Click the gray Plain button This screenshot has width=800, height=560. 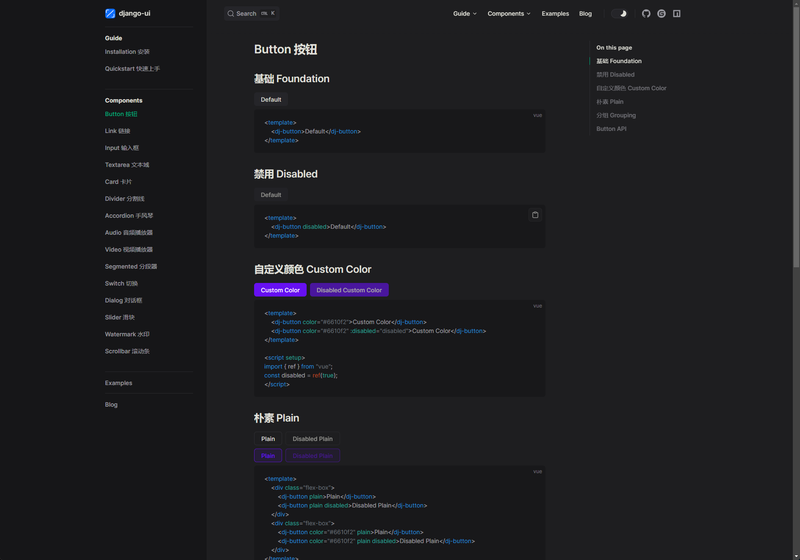[x=268, y=439]
